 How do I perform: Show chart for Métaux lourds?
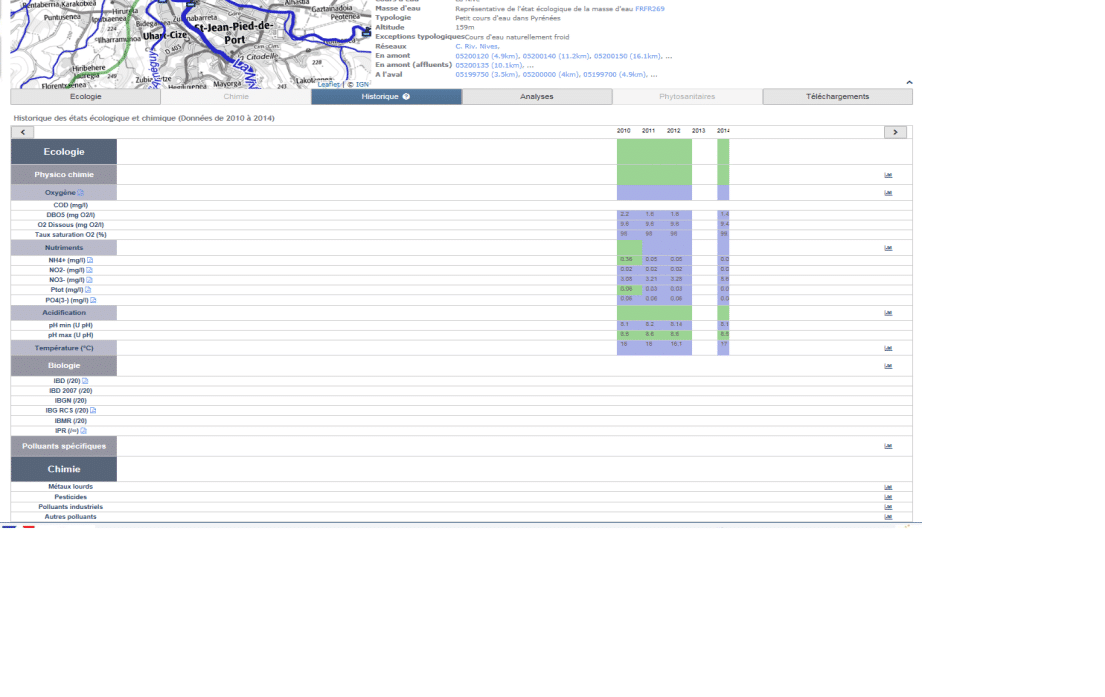888,487
